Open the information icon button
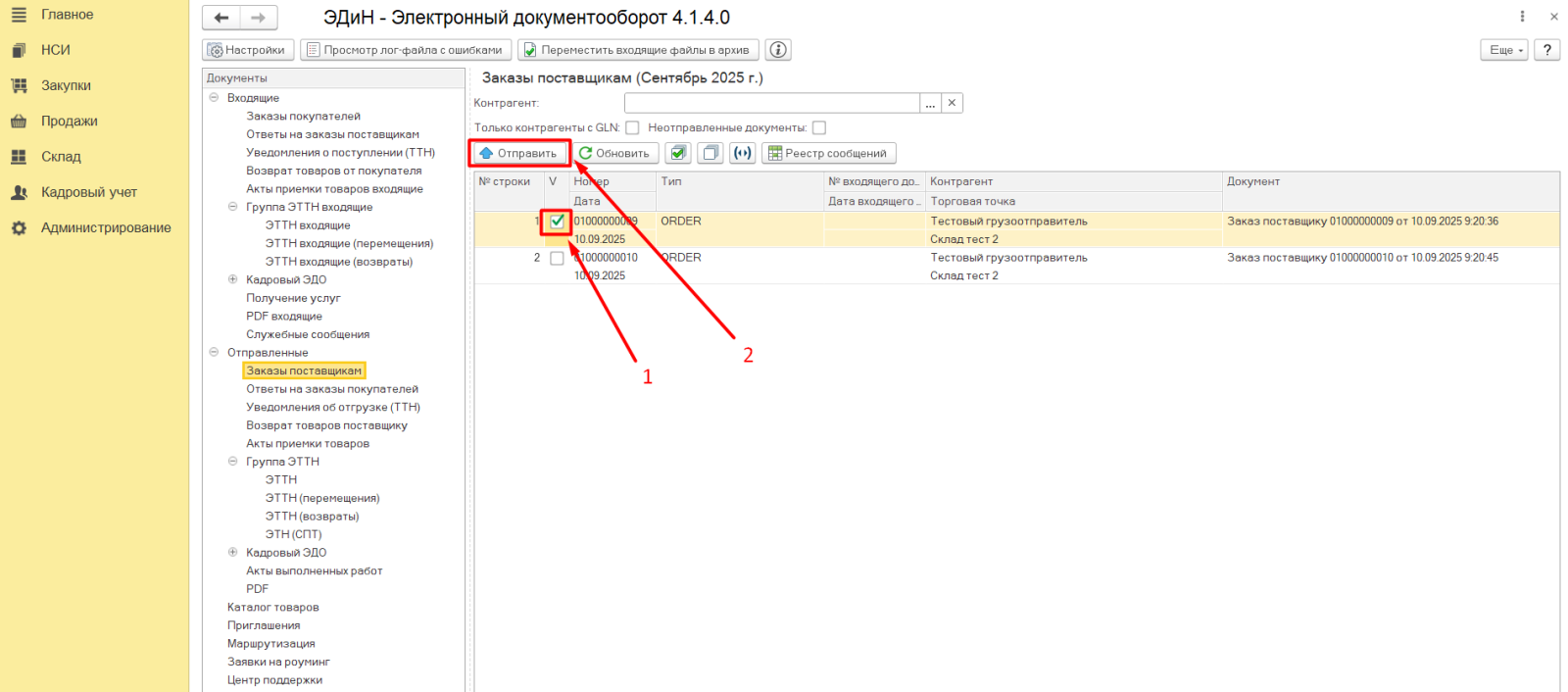This screenshot has height=692, width=1568. (778, 50)
